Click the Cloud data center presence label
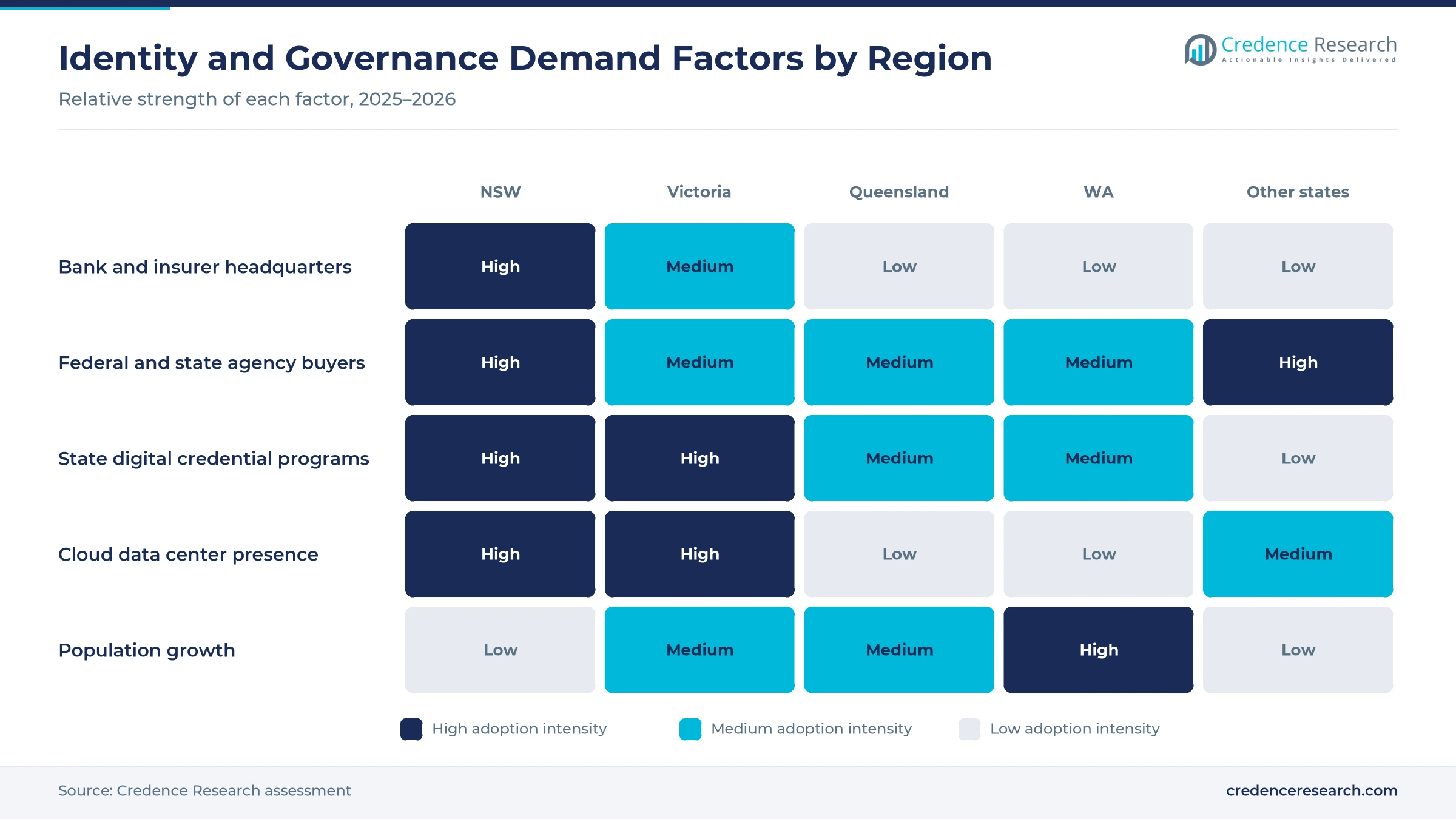The height and width of the screenshot is (819, 1456). pyautogui.click(x=188, y=554)
